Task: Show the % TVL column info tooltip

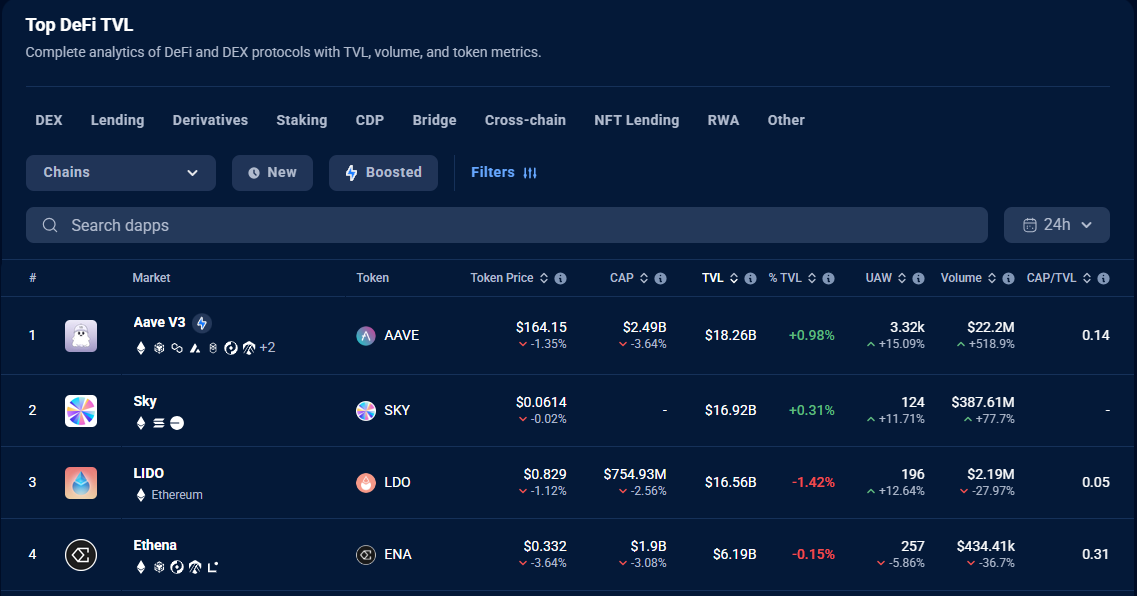Action: (828, 278)
